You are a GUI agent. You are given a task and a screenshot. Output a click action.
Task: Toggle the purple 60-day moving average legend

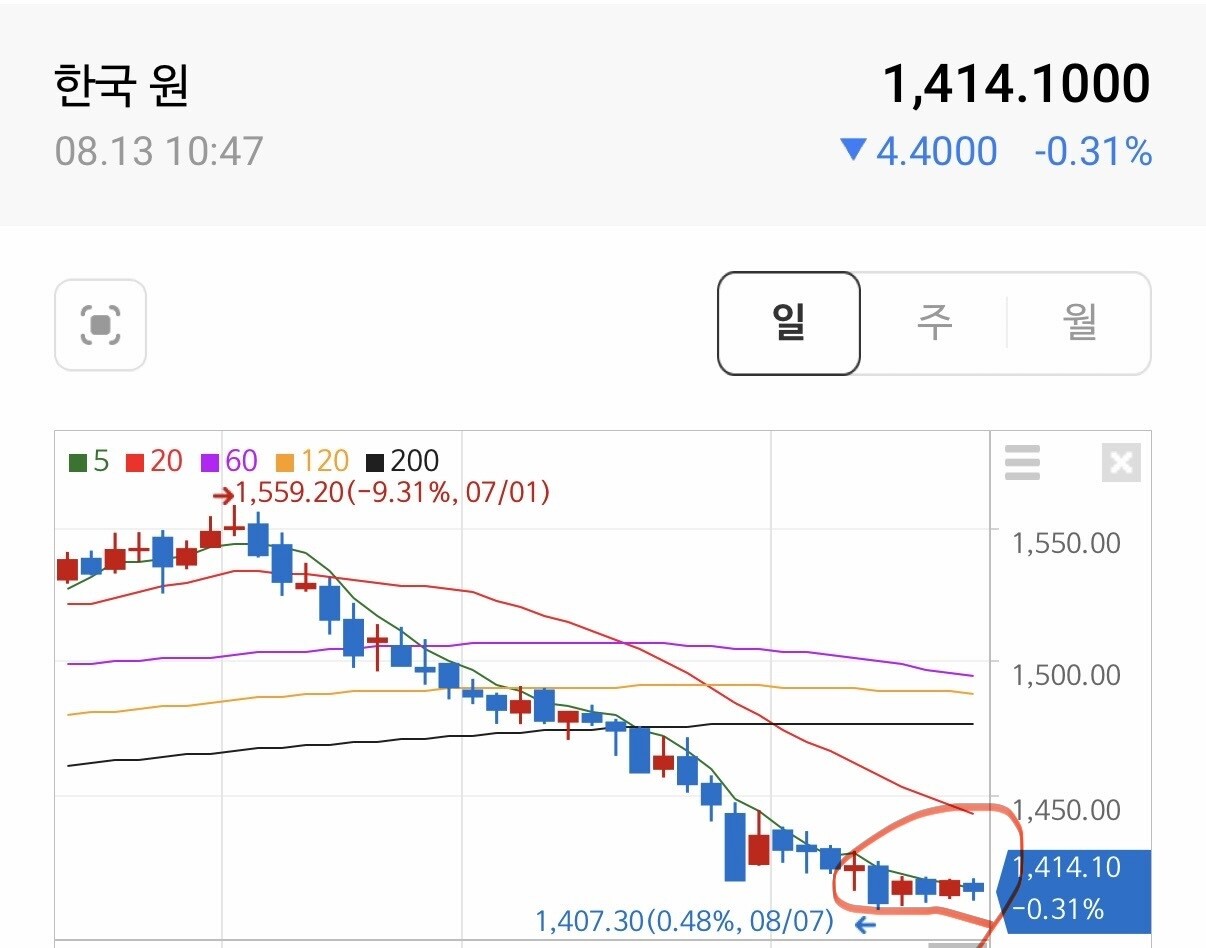coord(229,461)
